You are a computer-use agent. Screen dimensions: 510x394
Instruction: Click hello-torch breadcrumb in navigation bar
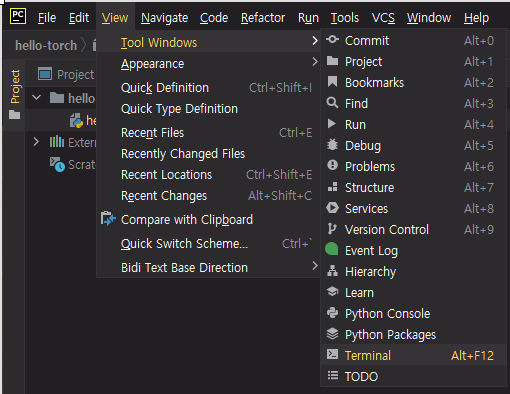(46, 45)
